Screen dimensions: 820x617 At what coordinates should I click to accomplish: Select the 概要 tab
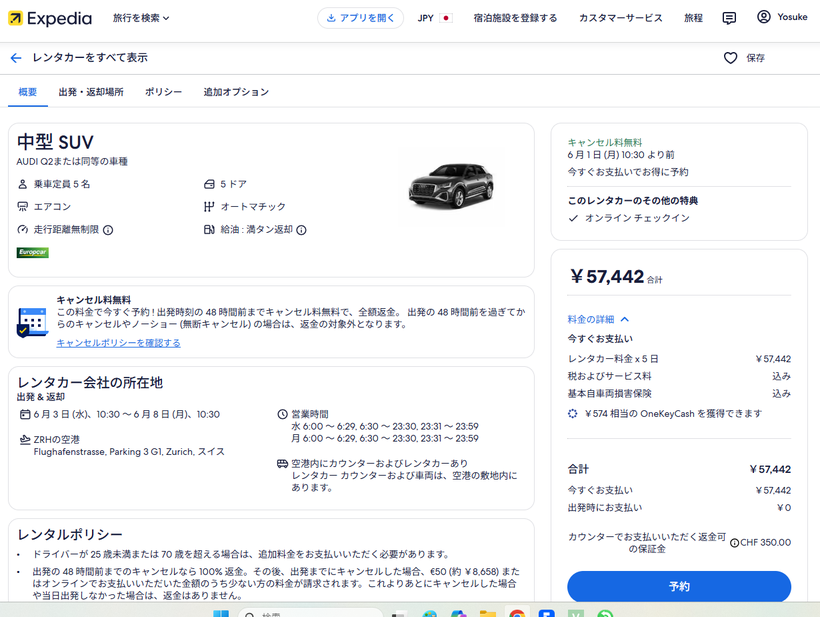click(28, 92)
